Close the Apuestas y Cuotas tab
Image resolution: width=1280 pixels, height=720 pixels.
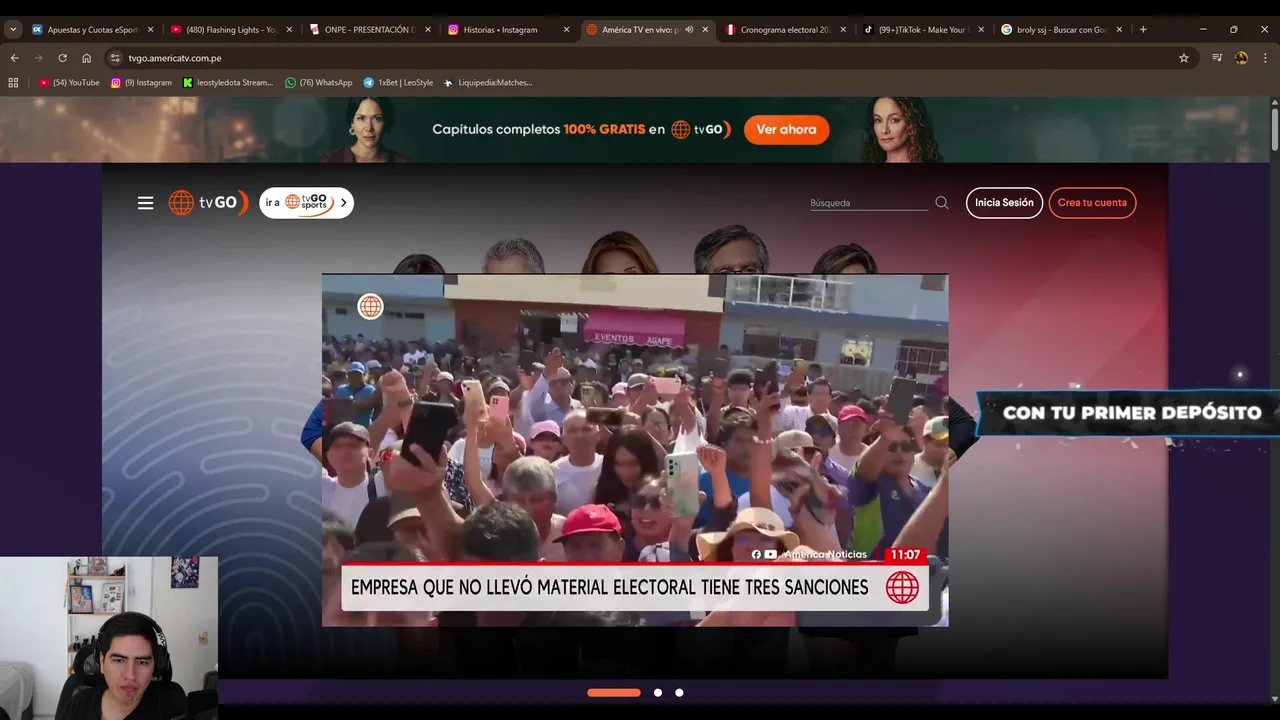[151, 30]
